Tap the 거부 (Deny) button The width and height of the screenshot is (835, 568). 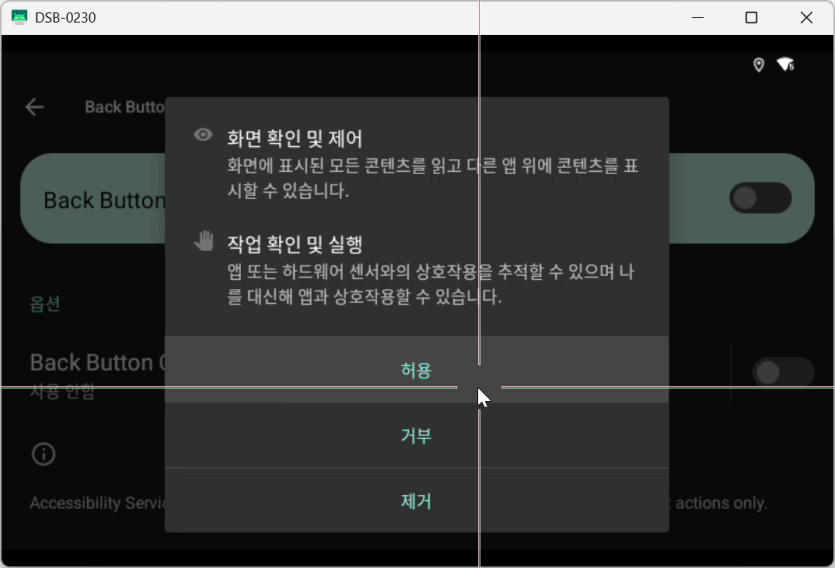click(x=416, y=435)
